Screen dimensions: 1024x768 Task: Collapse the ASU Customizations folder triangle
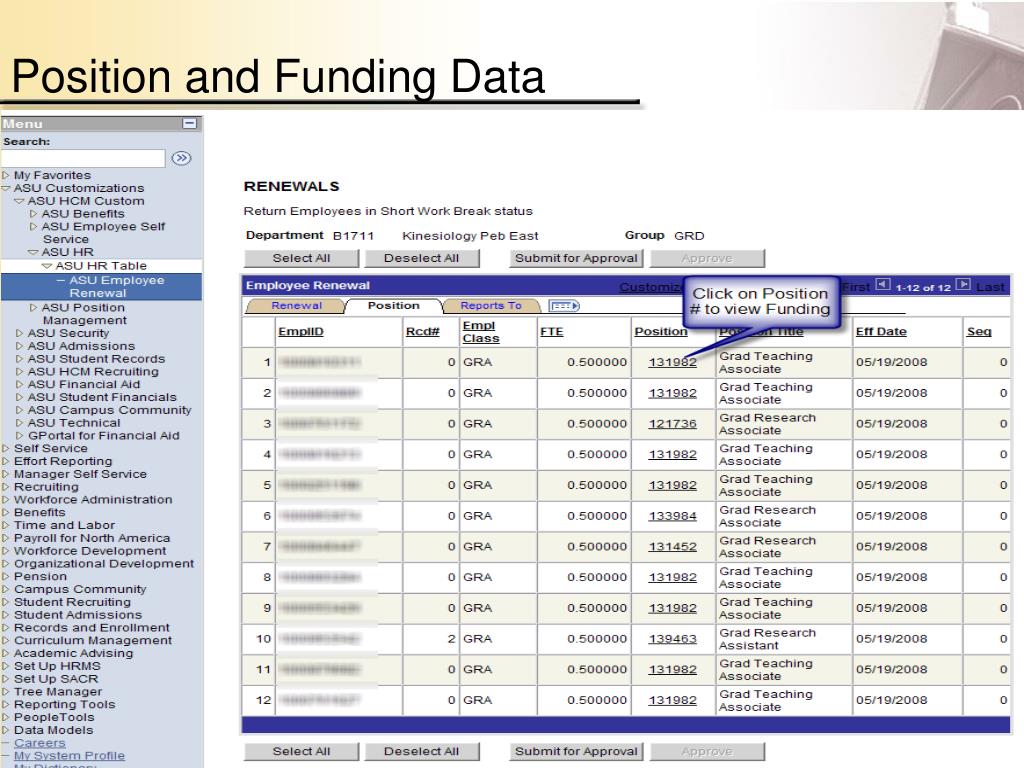[6, 188]
